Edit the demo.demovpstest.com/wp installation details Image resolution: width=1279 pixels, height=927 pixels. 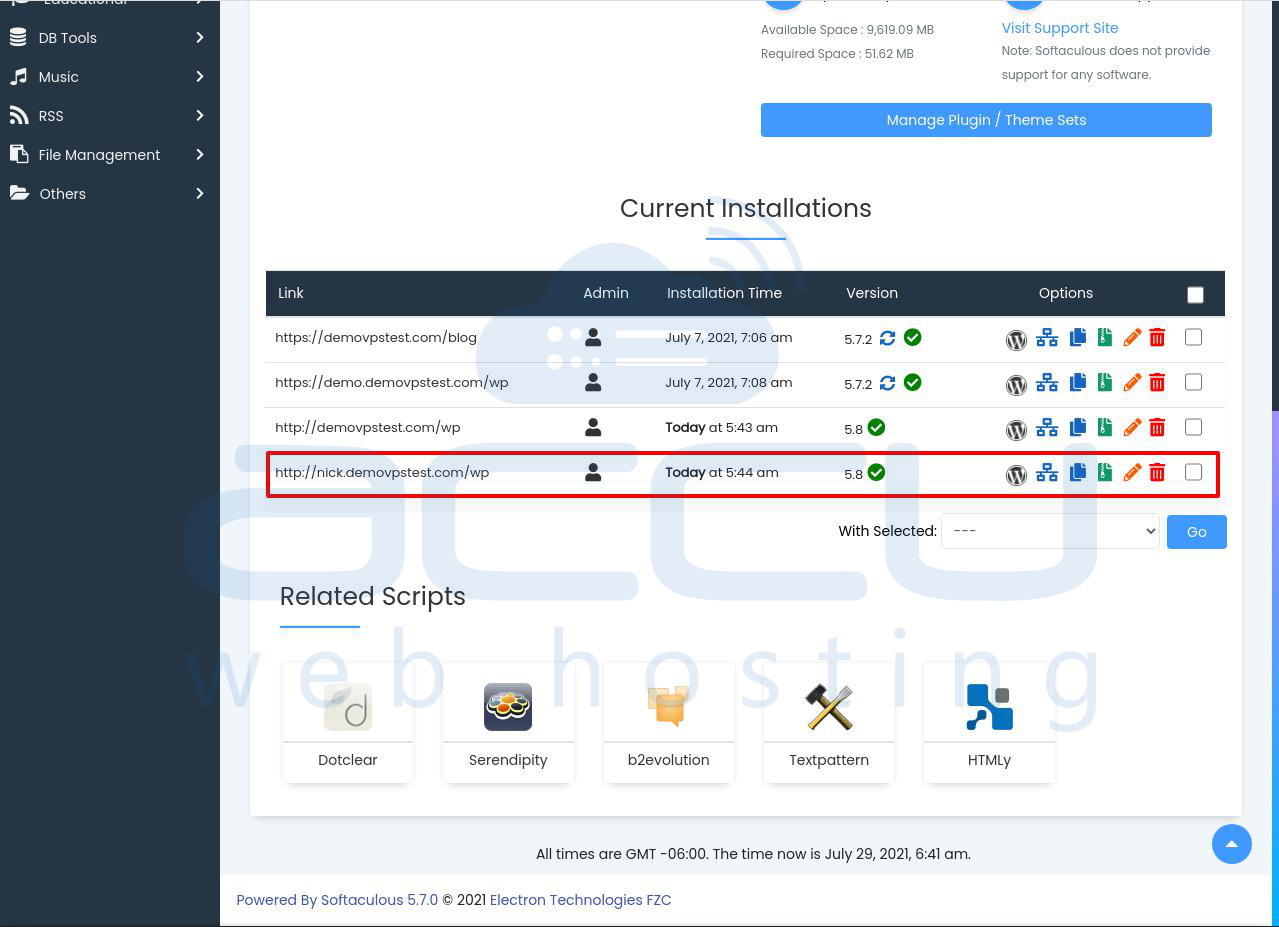1132,383
